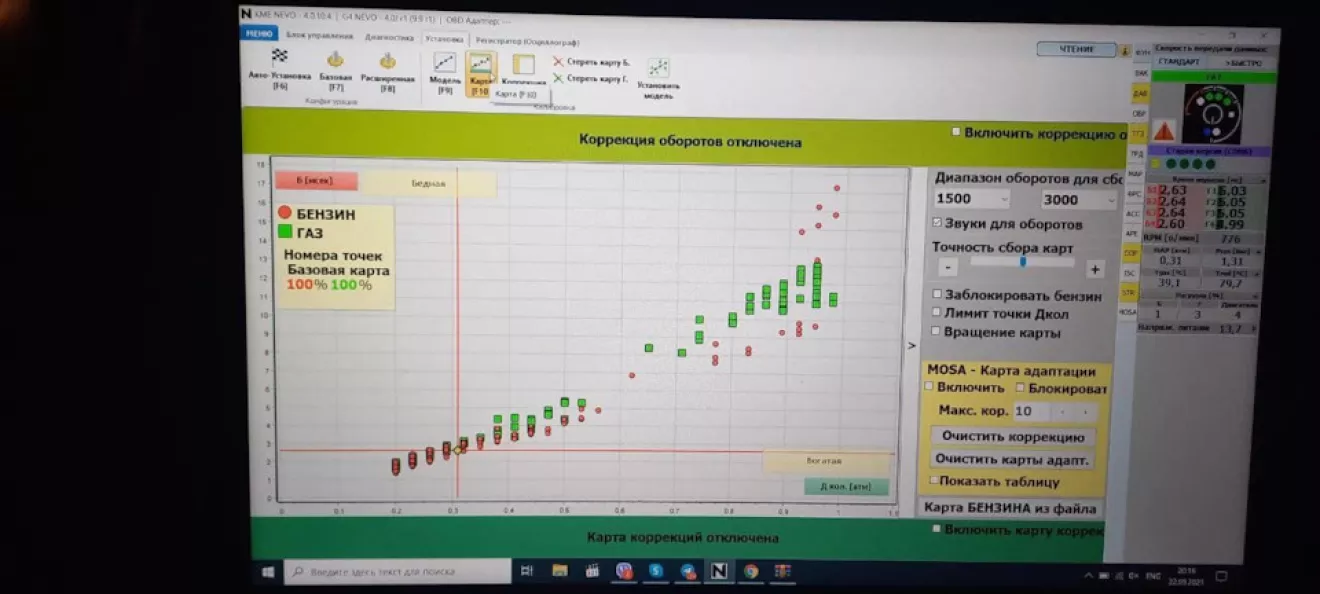Viewport: 1320px width, 594px height.
Task: Open the Модель [F9] graph icon
Action: (445, 64)
